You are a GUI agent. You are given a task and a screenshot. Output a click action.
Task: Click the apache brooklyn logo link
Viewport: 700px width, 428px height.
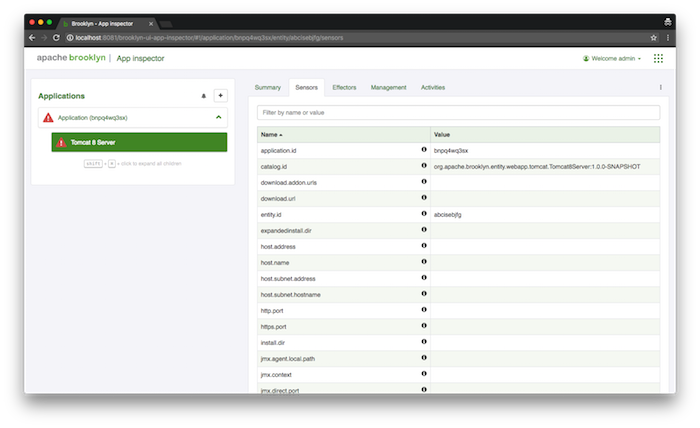tap(70, 59)
